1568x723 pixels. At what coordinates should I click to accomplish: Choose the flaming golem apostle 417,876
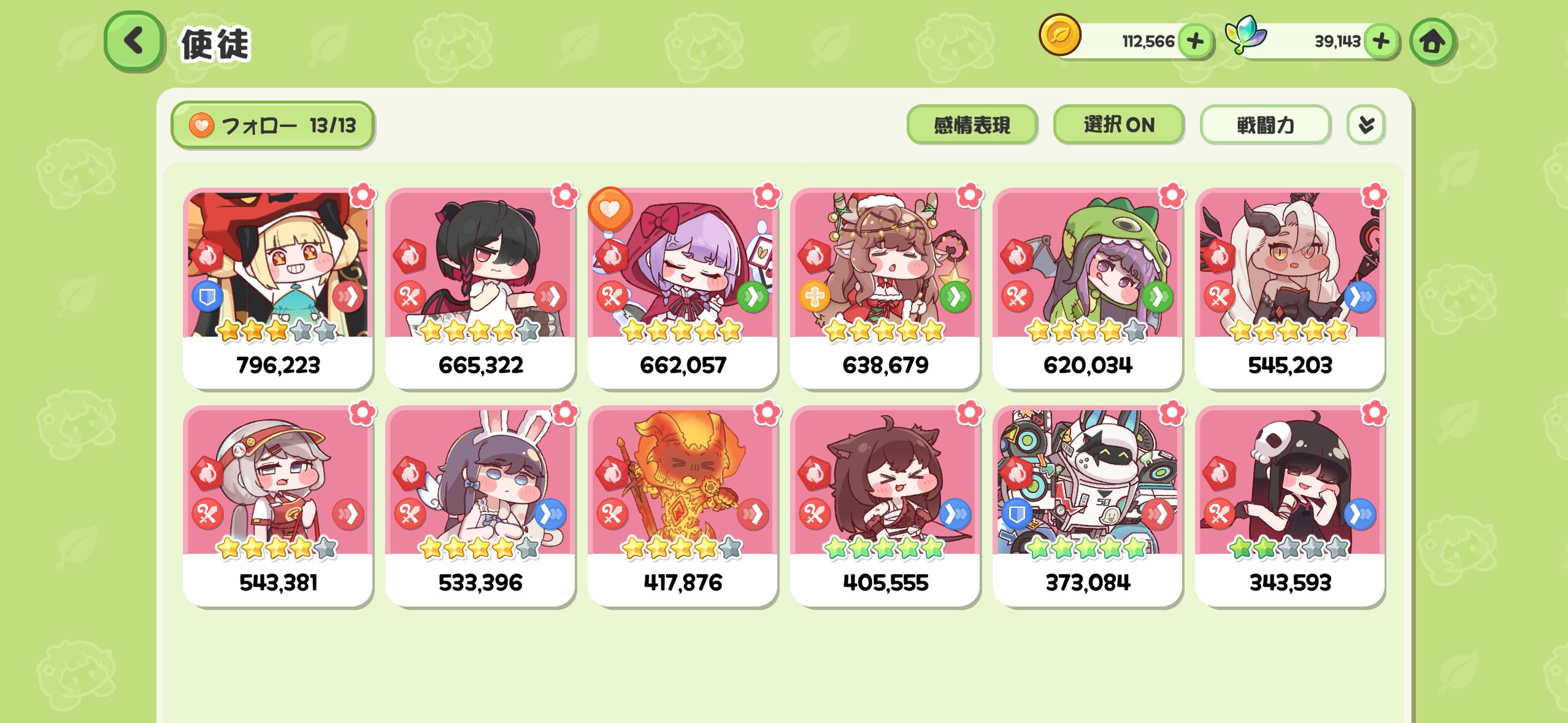[683, 506]
